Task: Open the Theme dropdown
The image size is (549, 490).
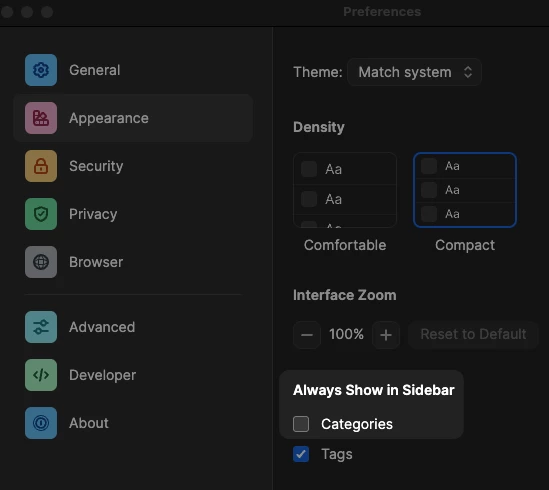Action: click(x=414, y=72)
